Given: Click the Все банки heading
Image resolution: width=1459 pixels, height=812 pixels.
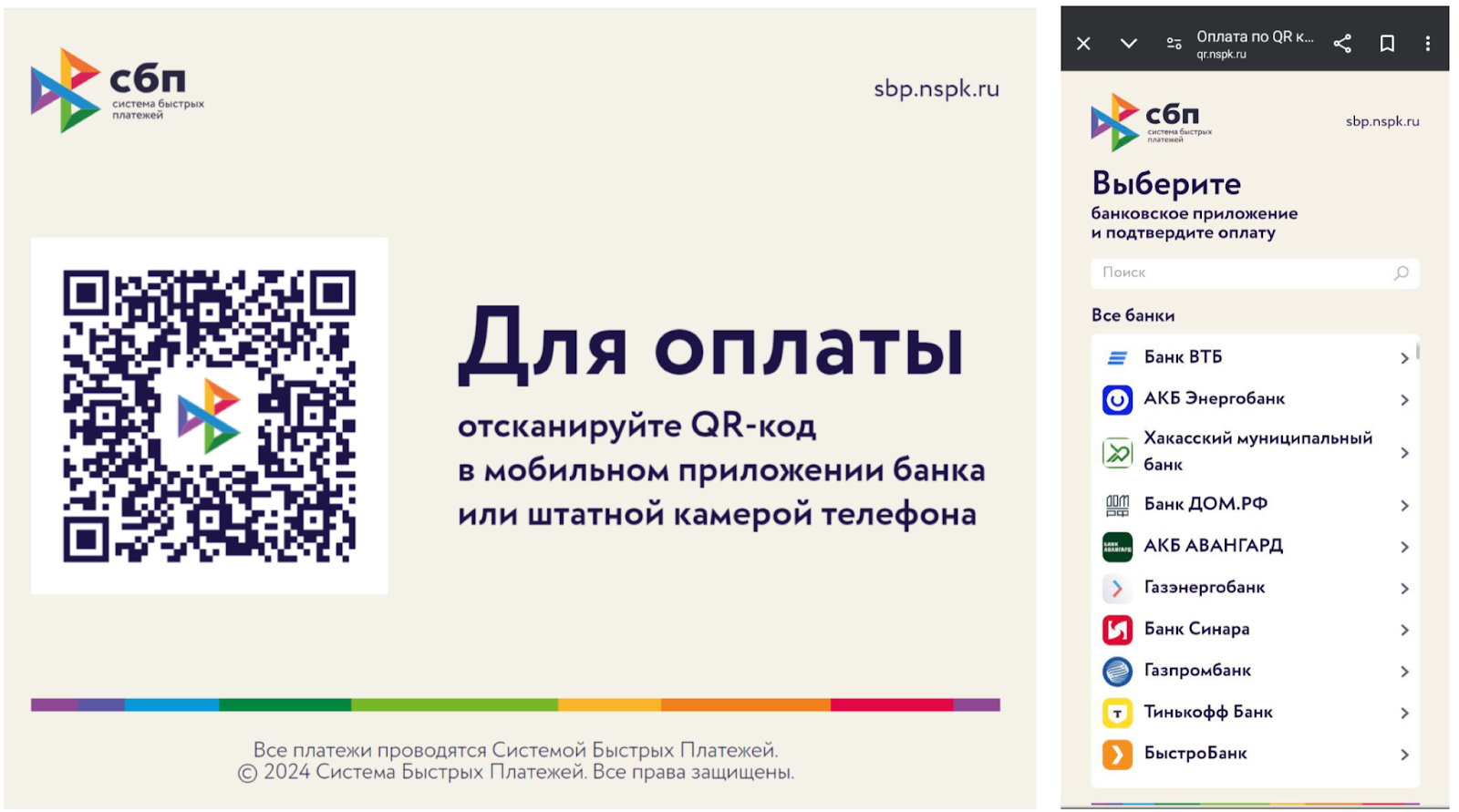Looking at the screenshot, I should point(1133,315).
